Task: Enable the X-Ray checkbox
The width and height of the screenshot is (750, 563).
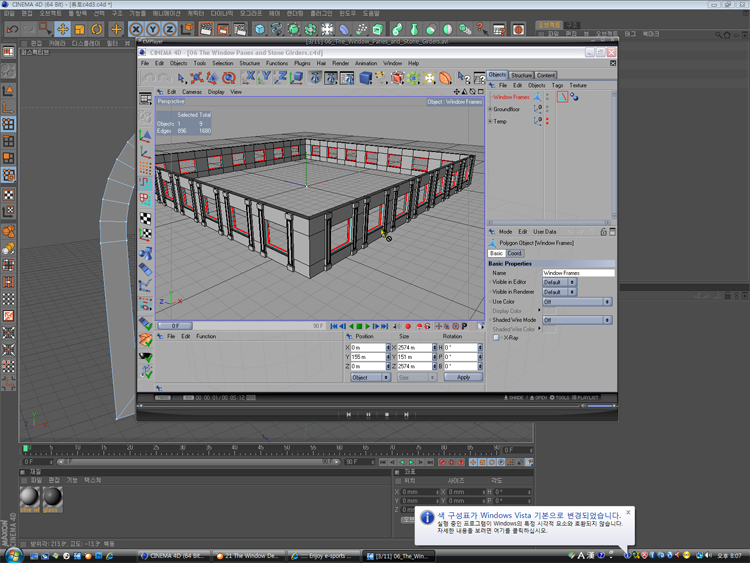Action: 496,338
